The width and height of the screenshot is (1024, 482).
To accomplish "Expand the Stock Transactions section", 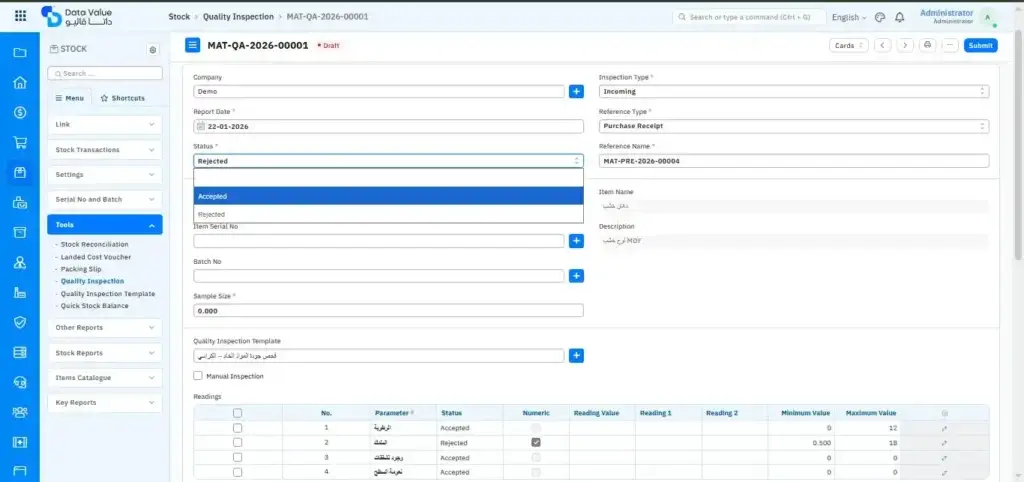I will point(104,150).
